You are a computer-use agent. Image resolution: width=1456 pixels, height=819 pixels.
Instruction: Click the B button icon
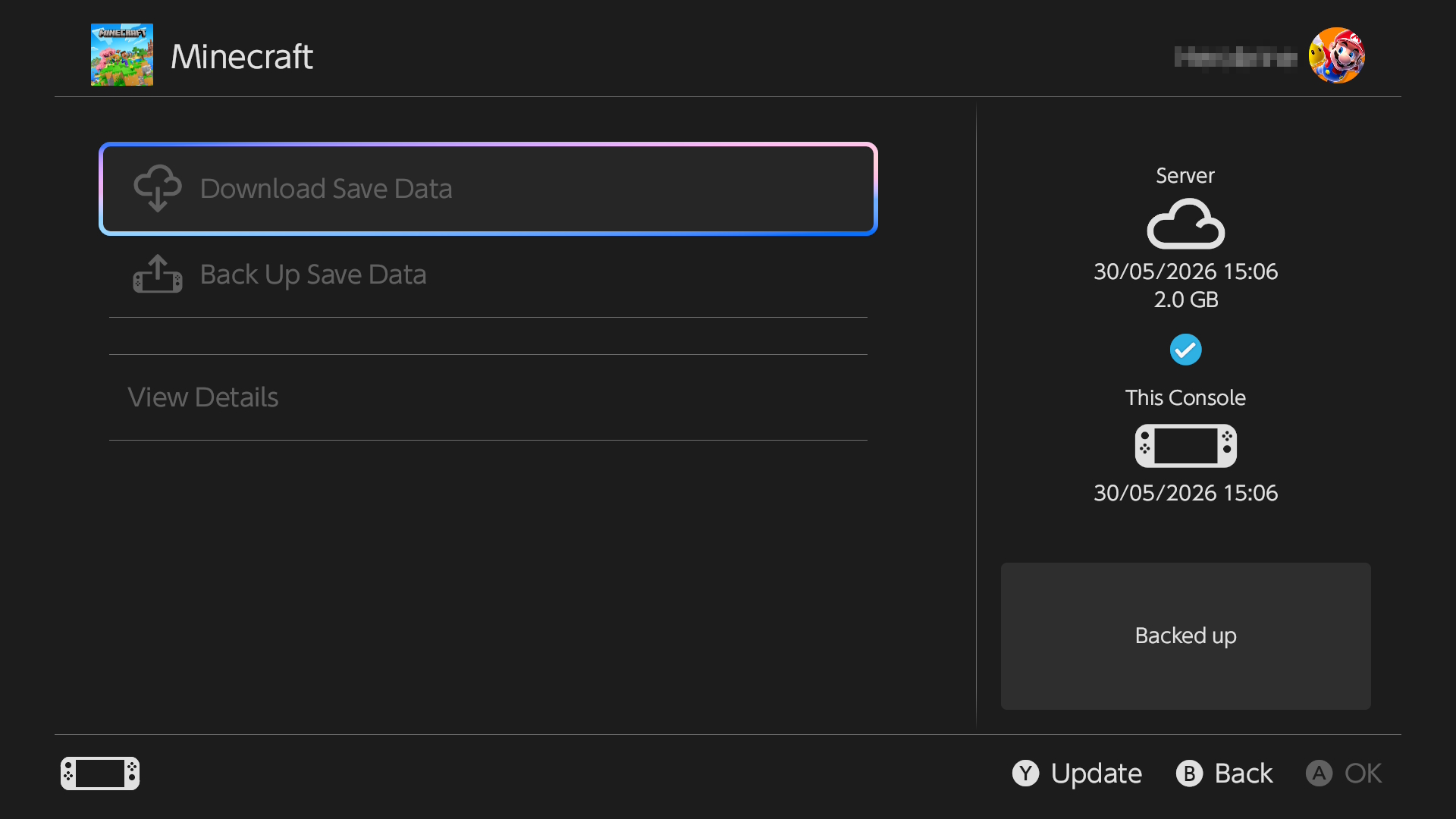pyautogui.click(x=1189, y=773)
